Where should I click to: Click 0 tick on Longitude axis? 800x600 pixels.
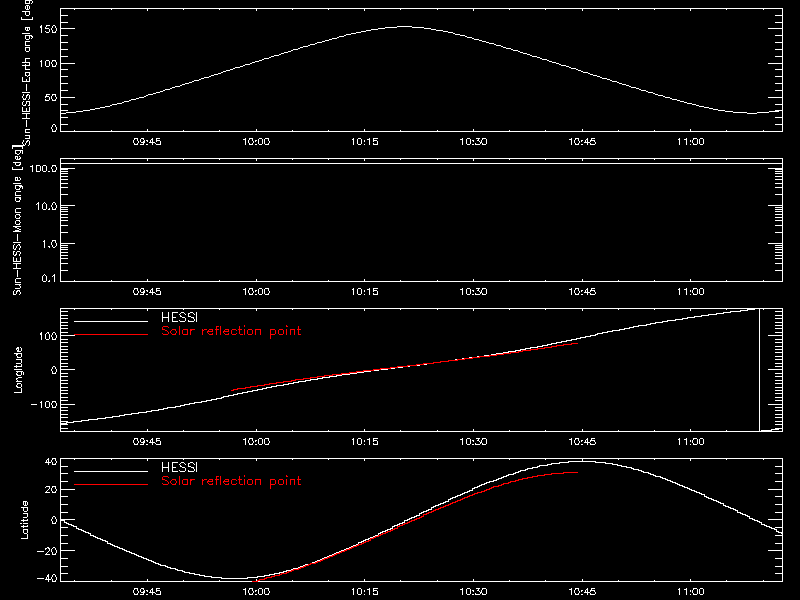[55, 370]
